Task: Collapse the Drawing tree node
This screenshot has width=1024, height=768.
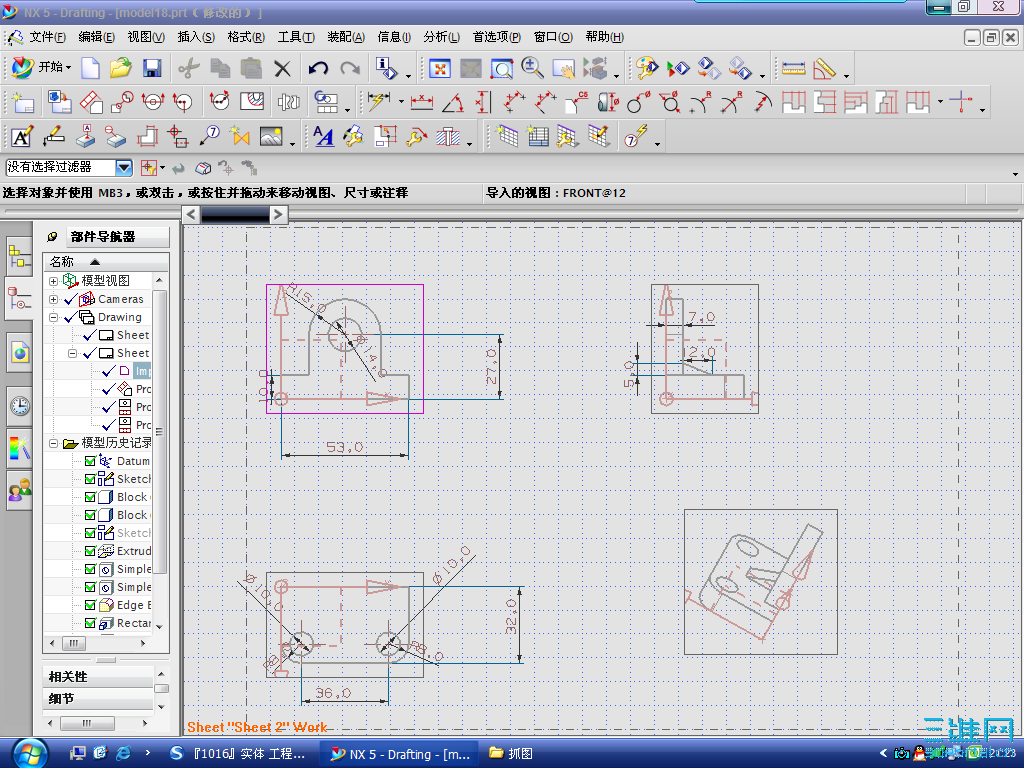Action: 53,317
